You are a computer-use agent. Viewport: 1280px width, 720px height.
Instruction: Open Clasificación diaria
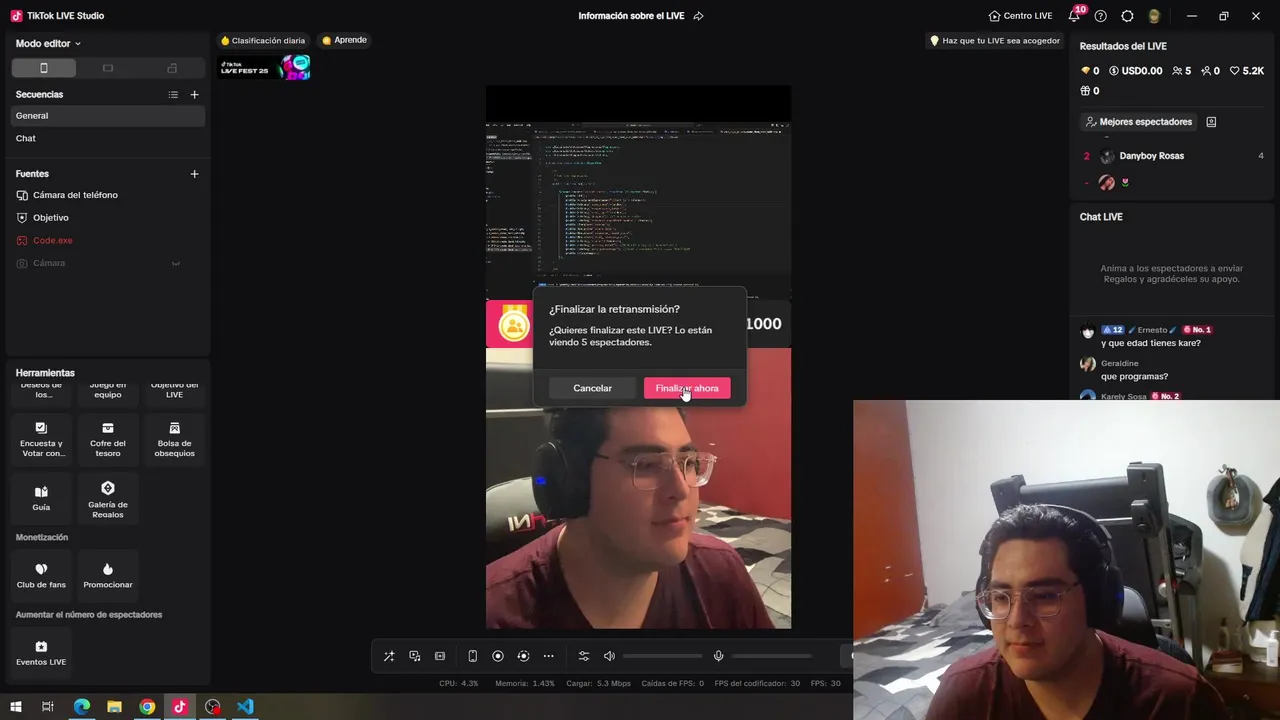(x=262, y=41)
